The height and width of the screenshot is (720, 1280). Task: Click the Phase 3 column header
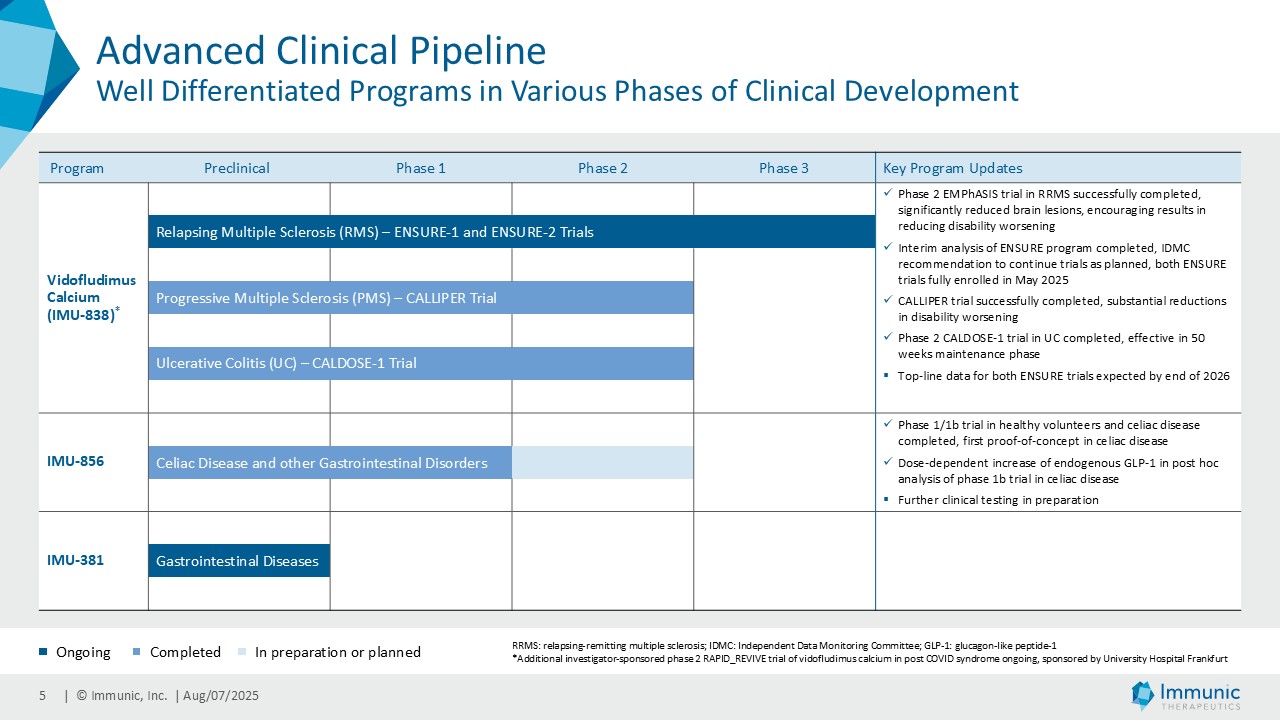pos(783,168)
